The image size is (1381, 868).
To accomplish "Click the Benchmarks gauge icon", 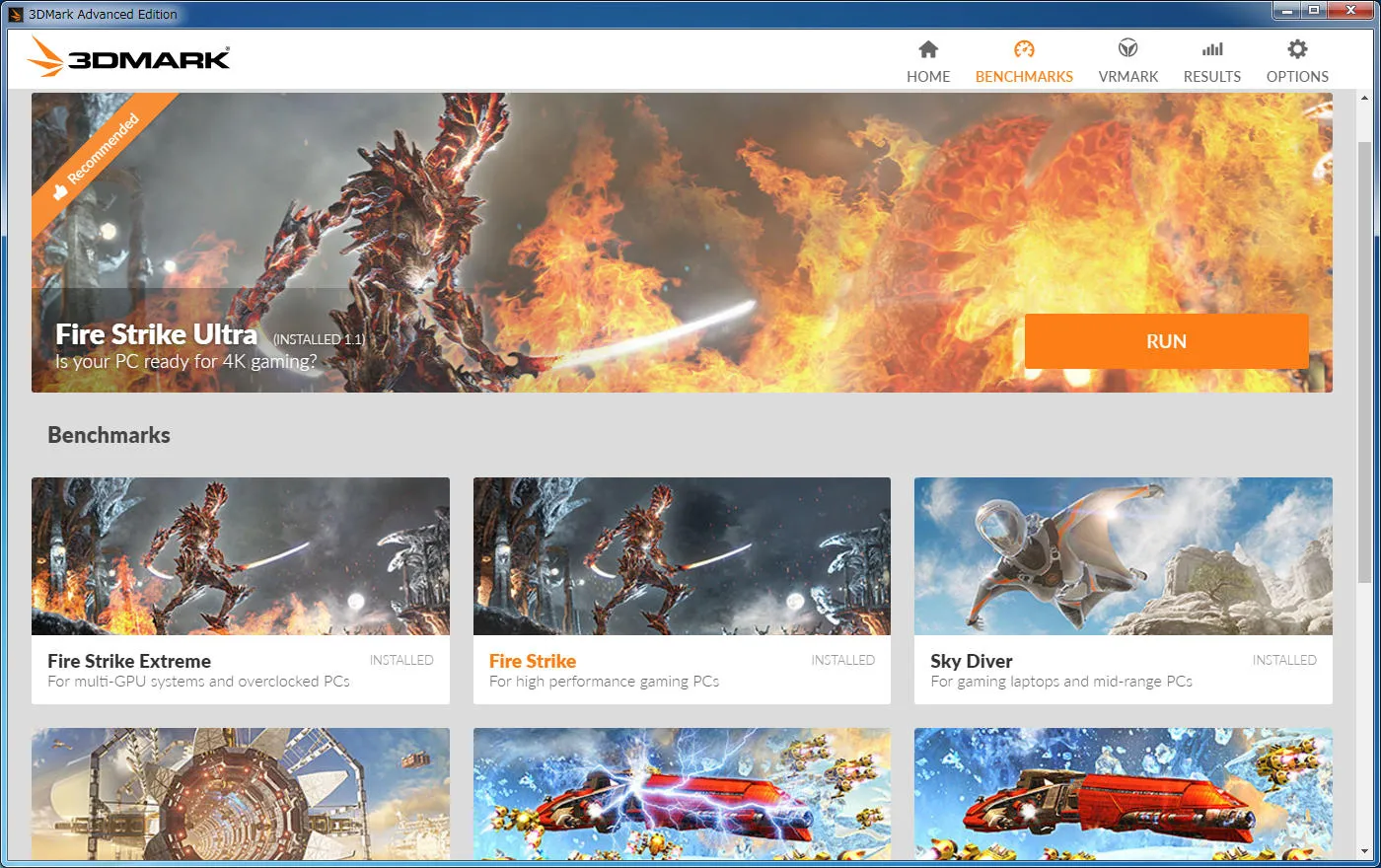I will [x=1024, y=49].
